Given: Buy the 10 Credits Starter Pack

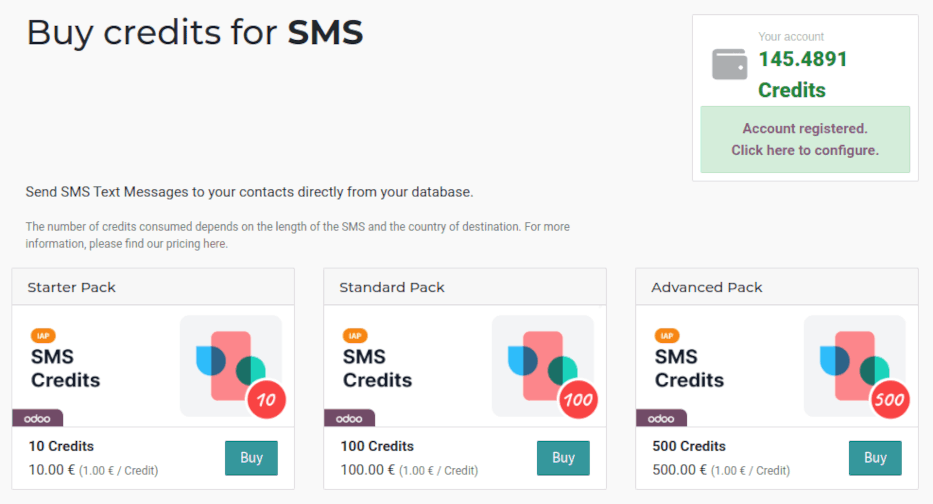Looking at the screenshot, I should pos(251,458).
